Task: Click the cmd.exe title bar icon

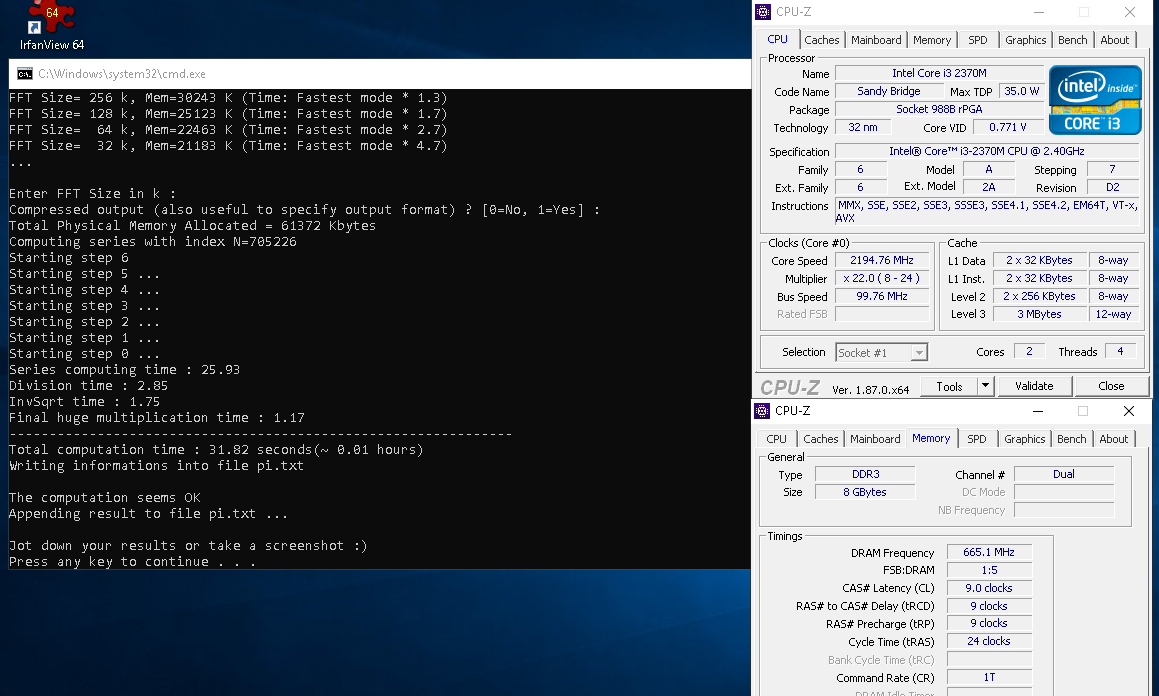Action: point(24,74)
